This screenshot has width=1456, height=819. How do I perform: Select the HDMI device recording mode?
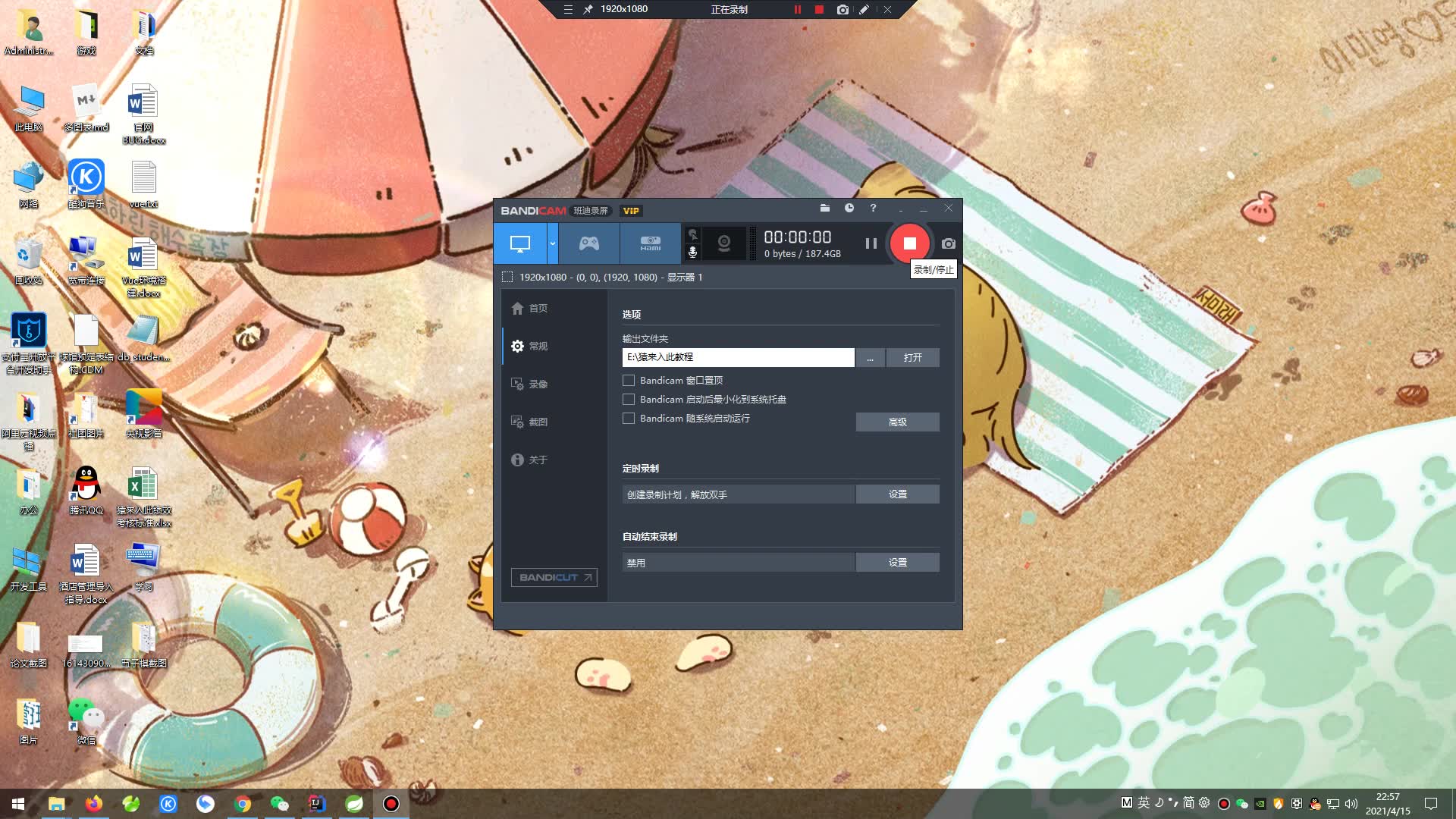(x=650, y=243)
